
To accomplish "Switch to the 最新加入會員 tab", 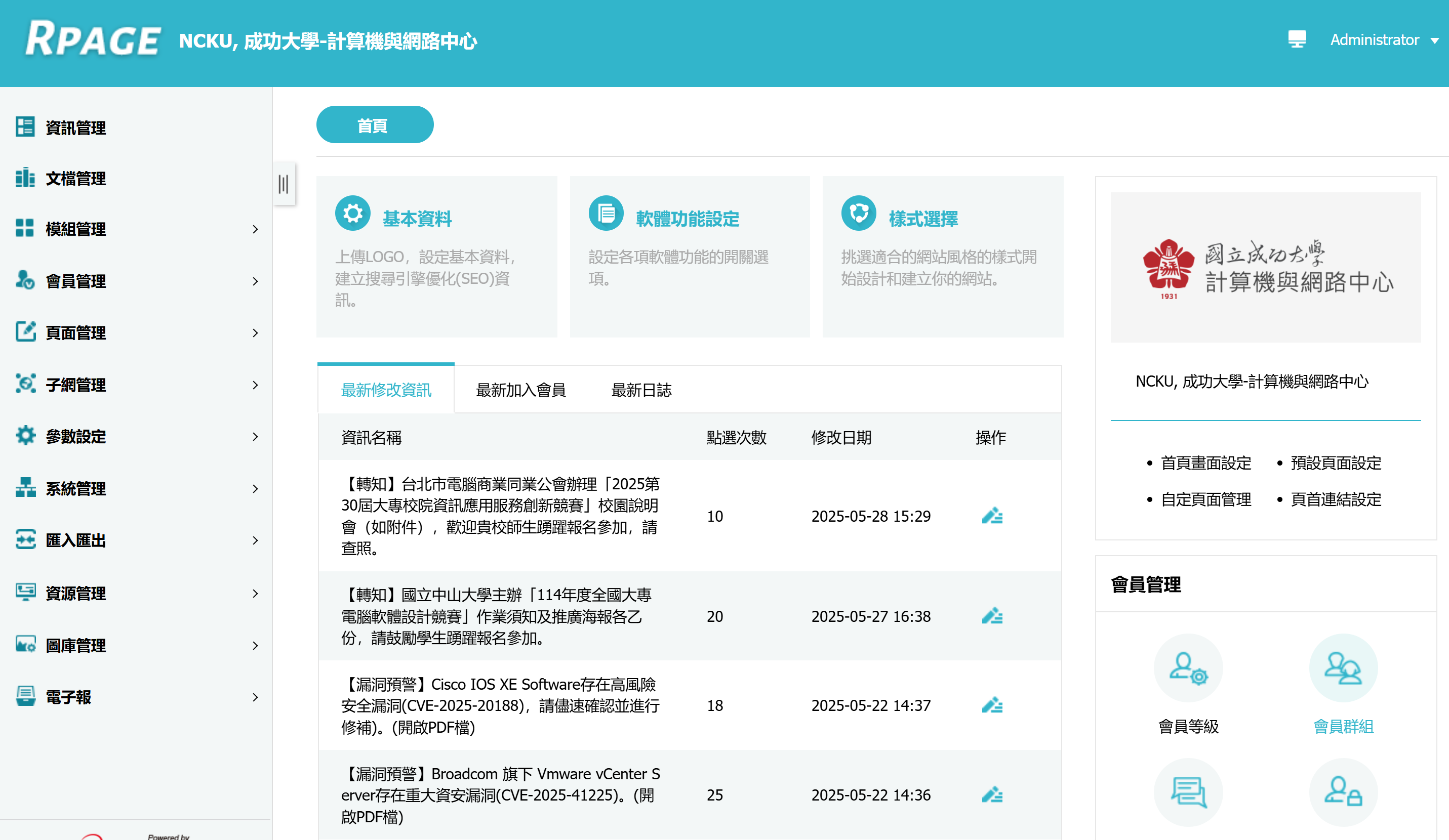I will pyautogui.click(x=521, y=390).
